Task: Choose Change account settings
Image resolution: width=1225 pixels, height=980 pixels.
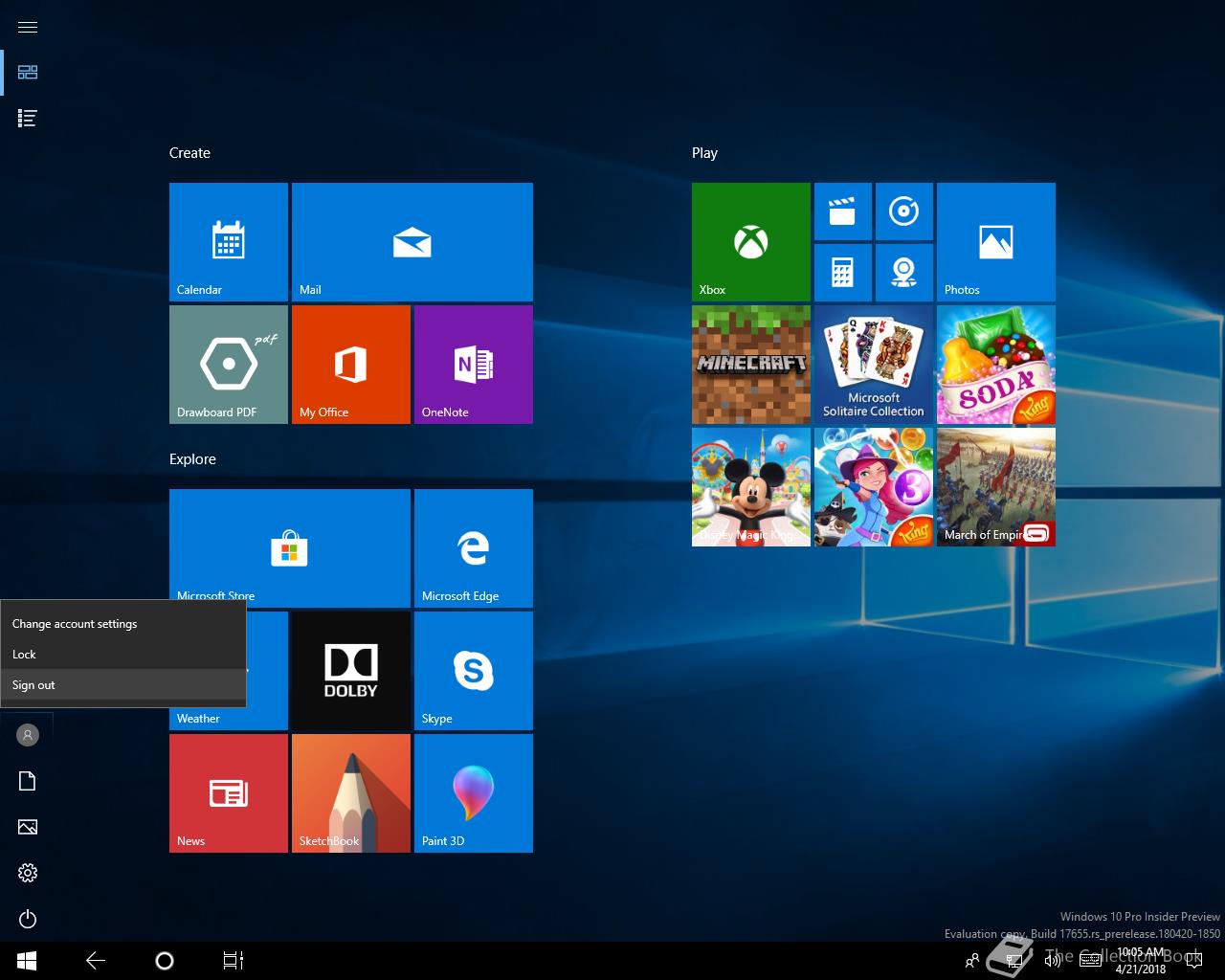Action: click(x=122, y=624)
